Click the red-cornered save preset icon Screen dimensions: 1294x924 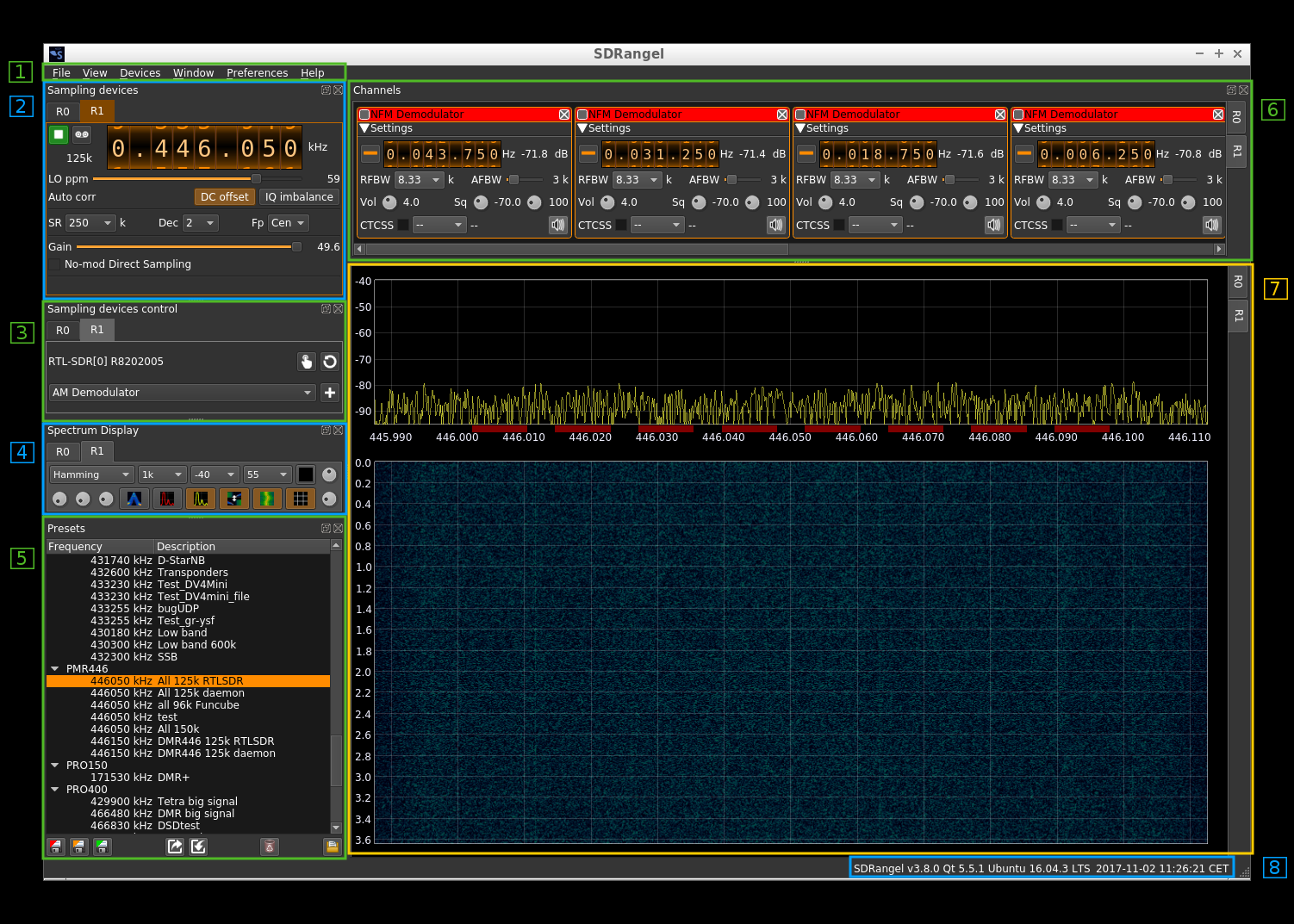[56, 846]
